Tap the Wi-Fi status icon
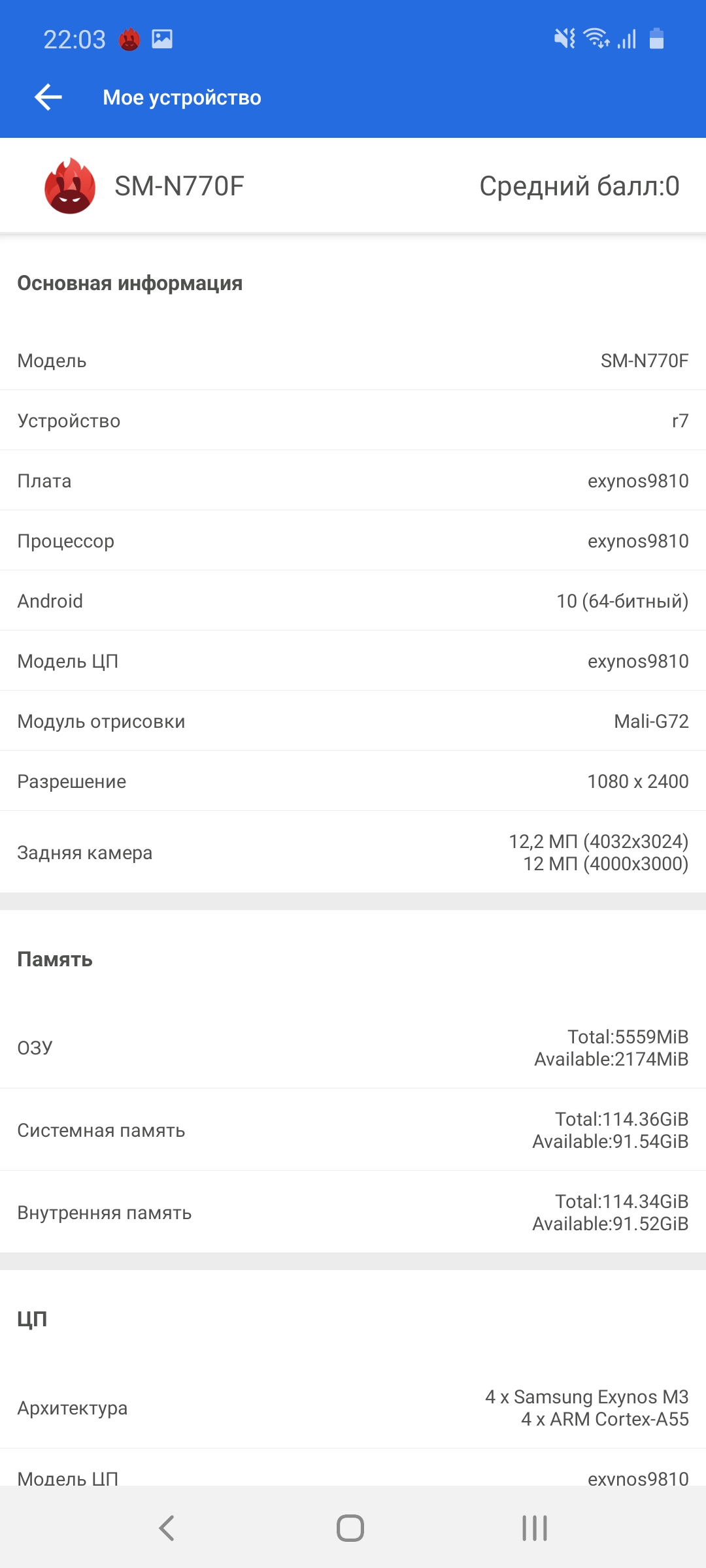 (x=596, y=39)
